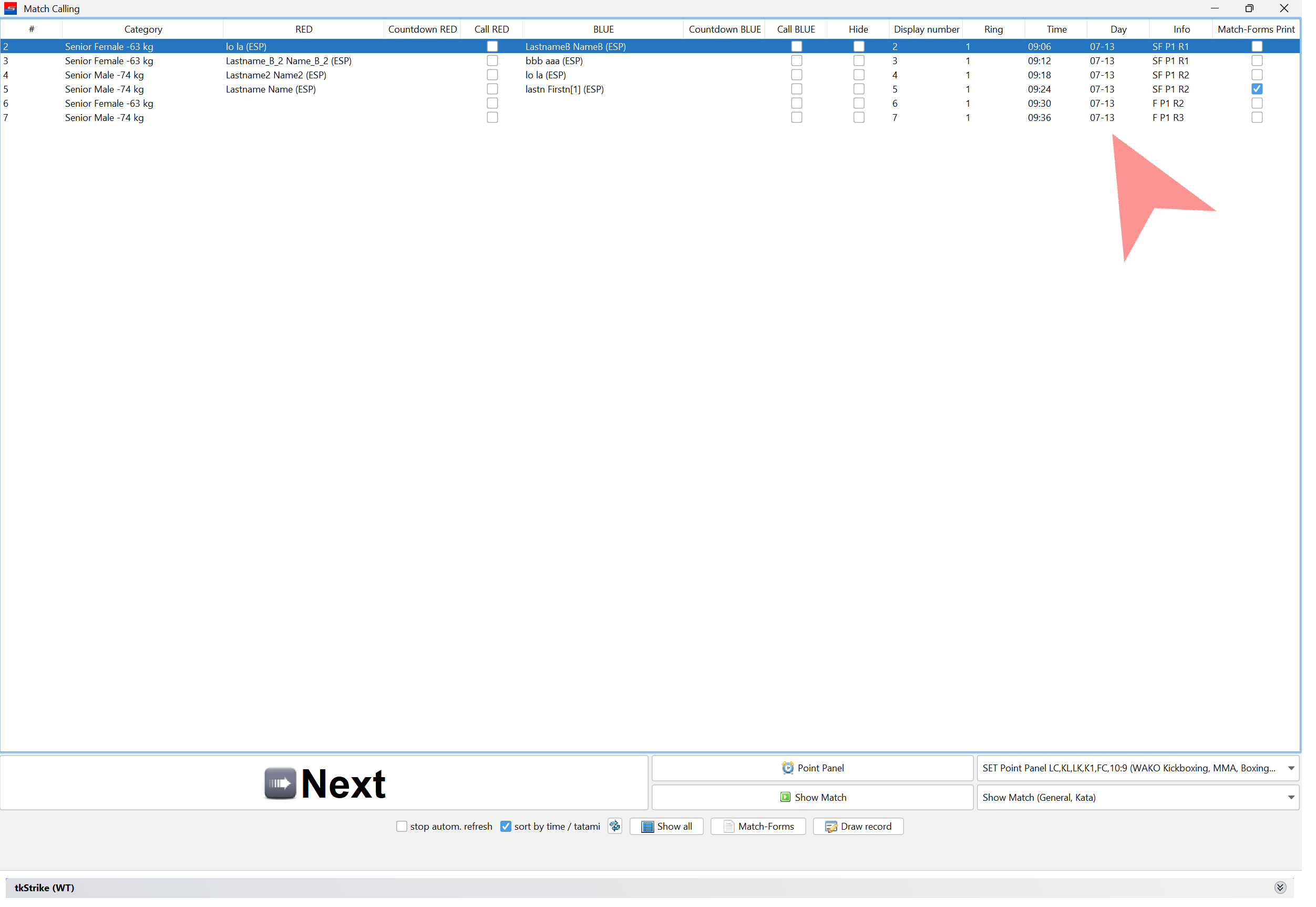Click the Show Match button
The image size is (1316, 907).
[812, 797]
